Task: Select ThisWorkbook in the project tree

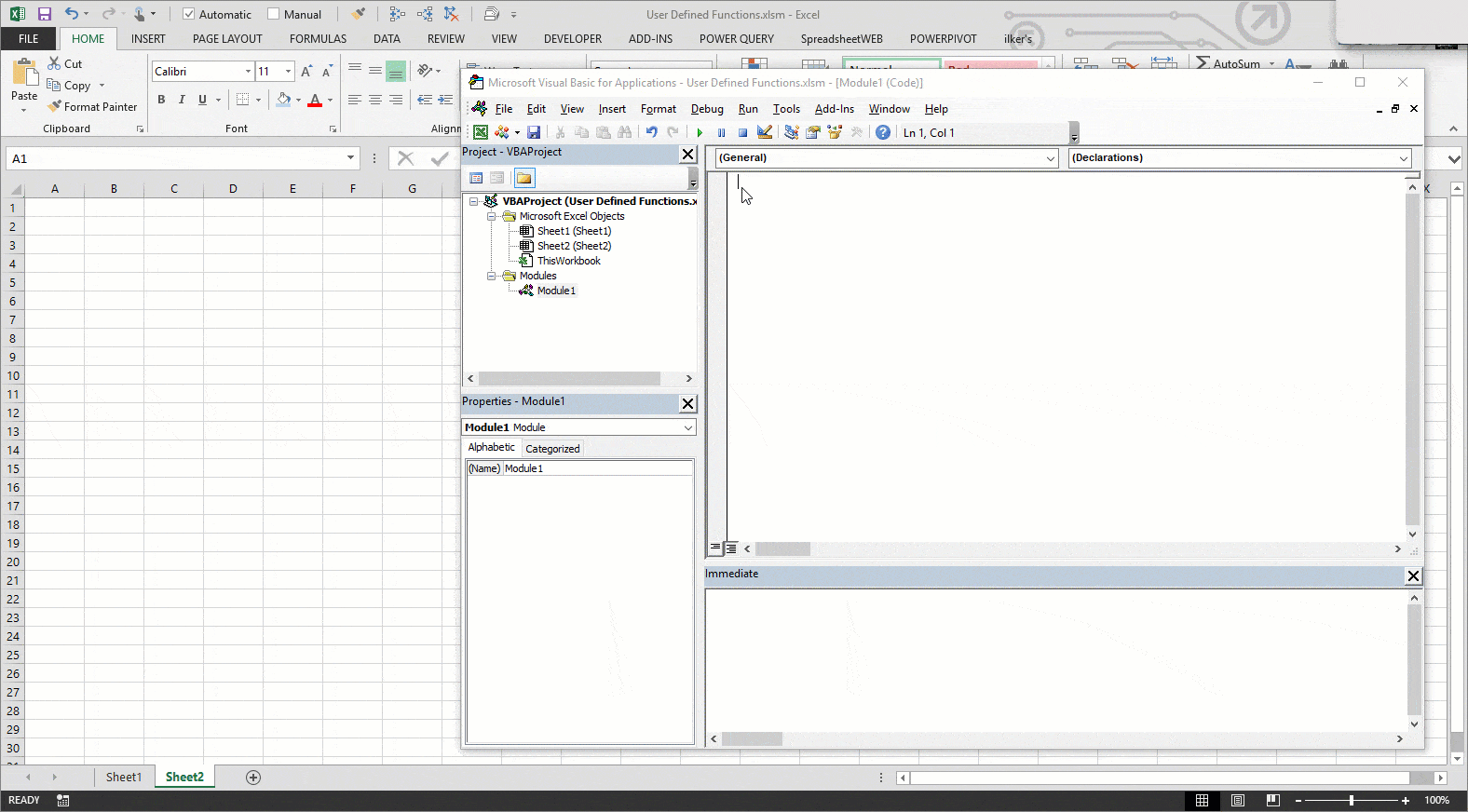Action: pyautogui.click(x=569, y=261)
